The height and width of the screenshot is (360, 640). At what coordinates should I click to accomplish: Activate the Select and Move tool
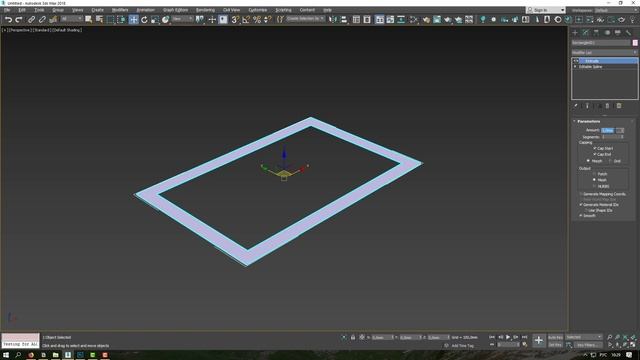tap(133, 20)
